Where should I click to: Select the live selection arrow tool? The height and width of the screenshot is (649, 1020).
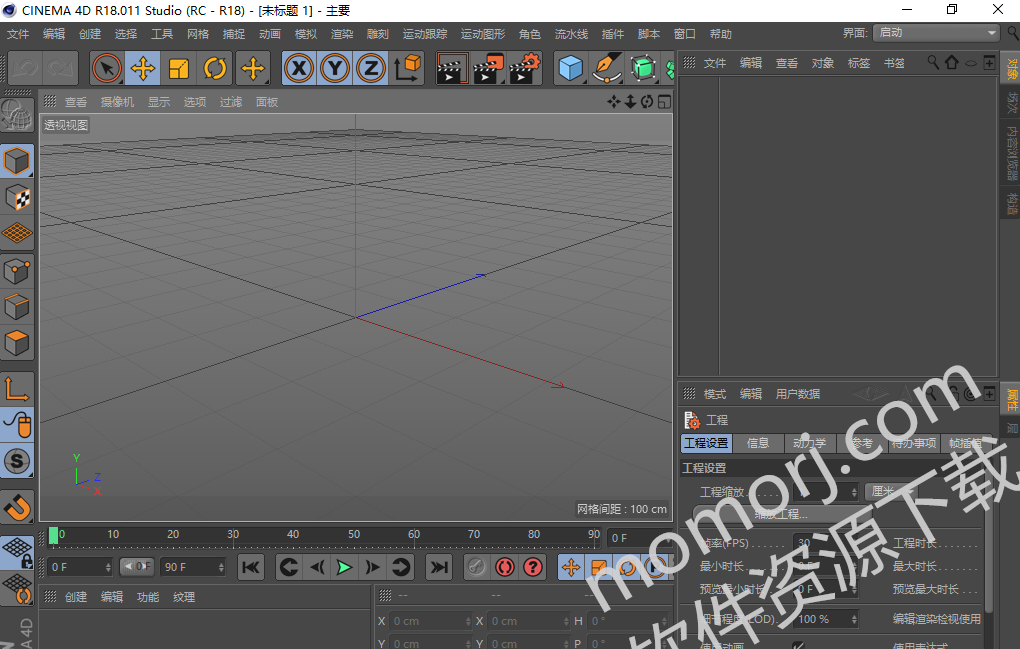coord(107,68)
